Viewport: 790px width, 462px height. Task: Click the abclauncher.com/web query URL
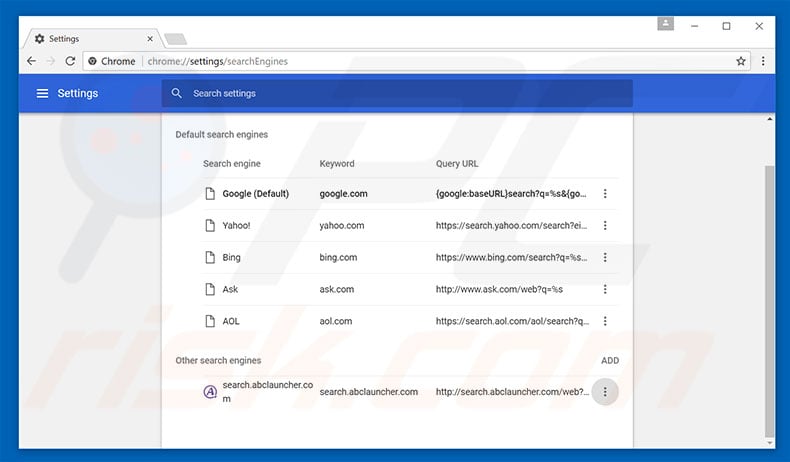click(x=512, y=391)
